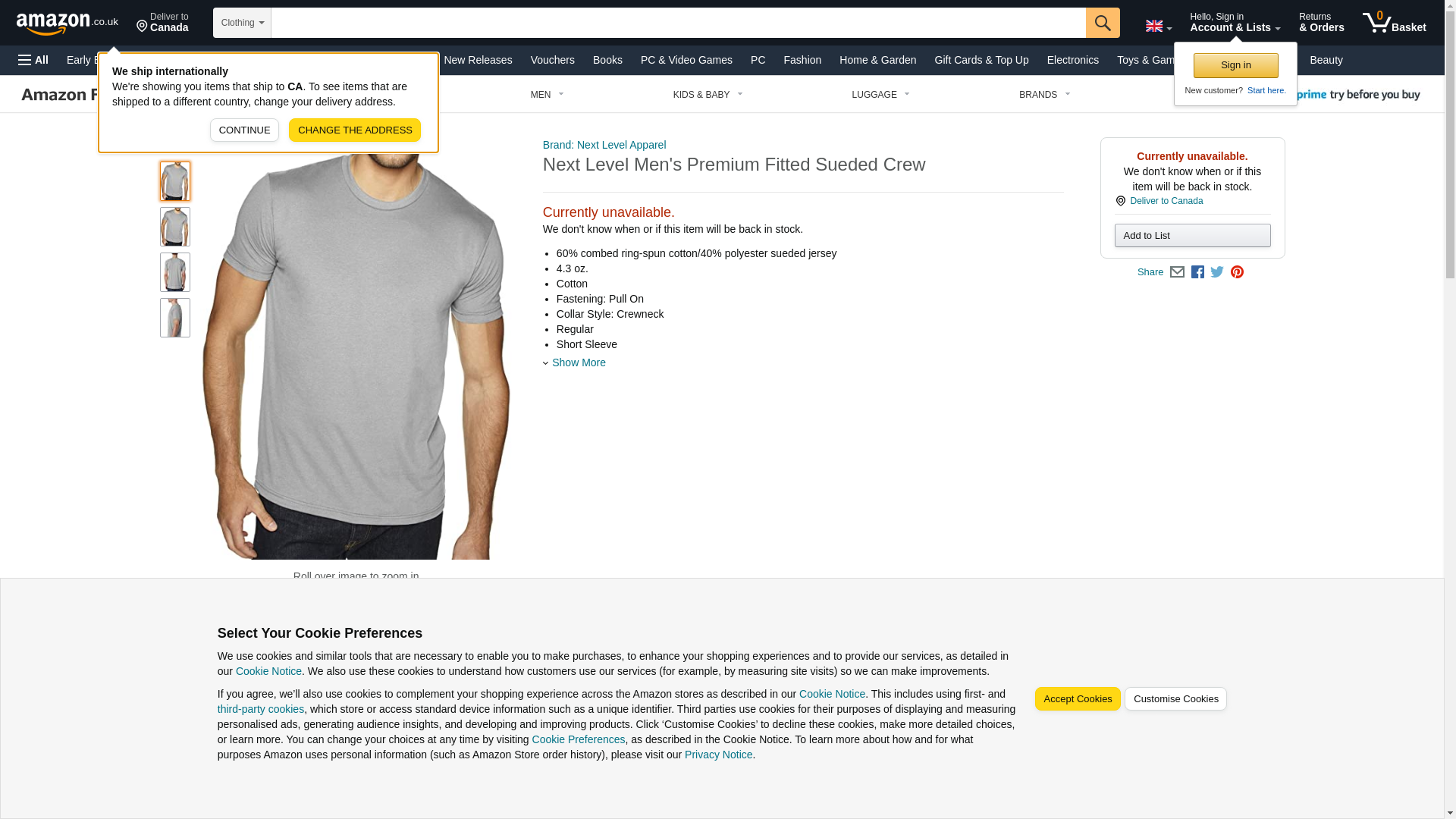Open the Electronics nav item
1456x819 pixels.
(x=1072, y=60)
